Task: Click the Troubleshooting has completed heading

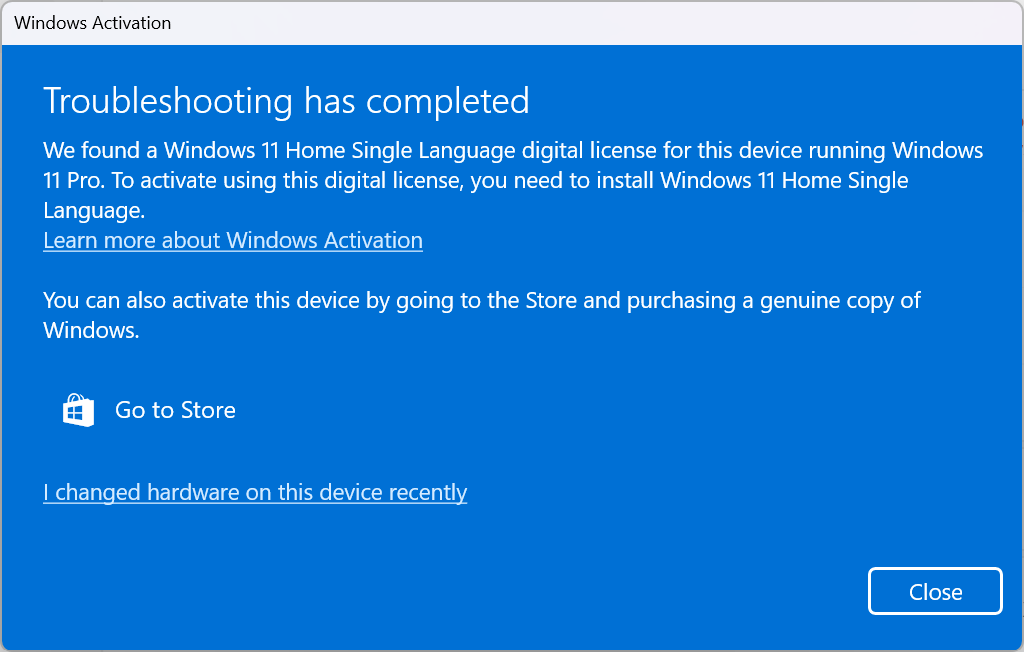Action: tap(286, 101)
